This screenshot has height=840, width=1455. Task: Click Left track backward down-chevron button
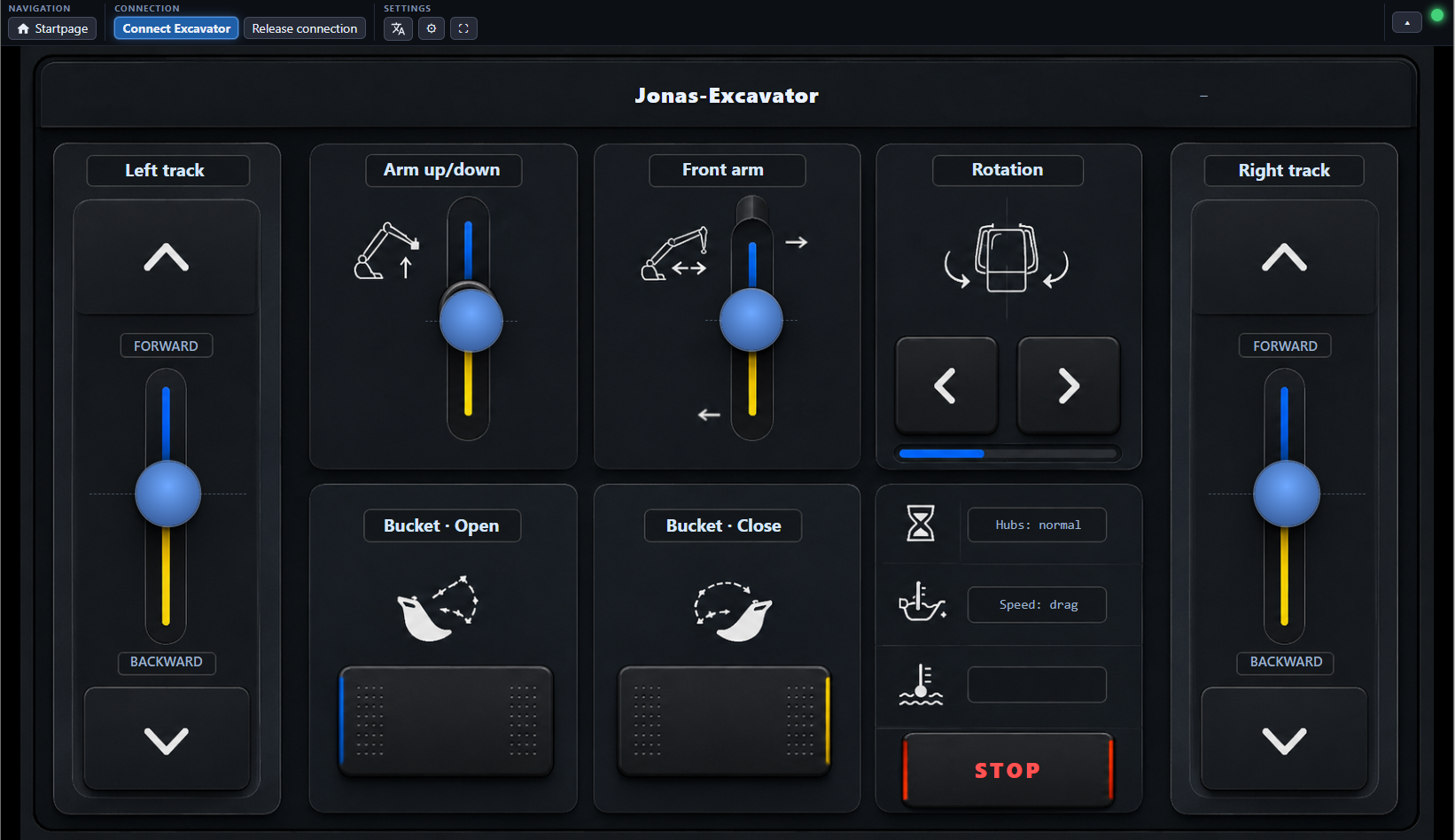click(x=167, y=739)
